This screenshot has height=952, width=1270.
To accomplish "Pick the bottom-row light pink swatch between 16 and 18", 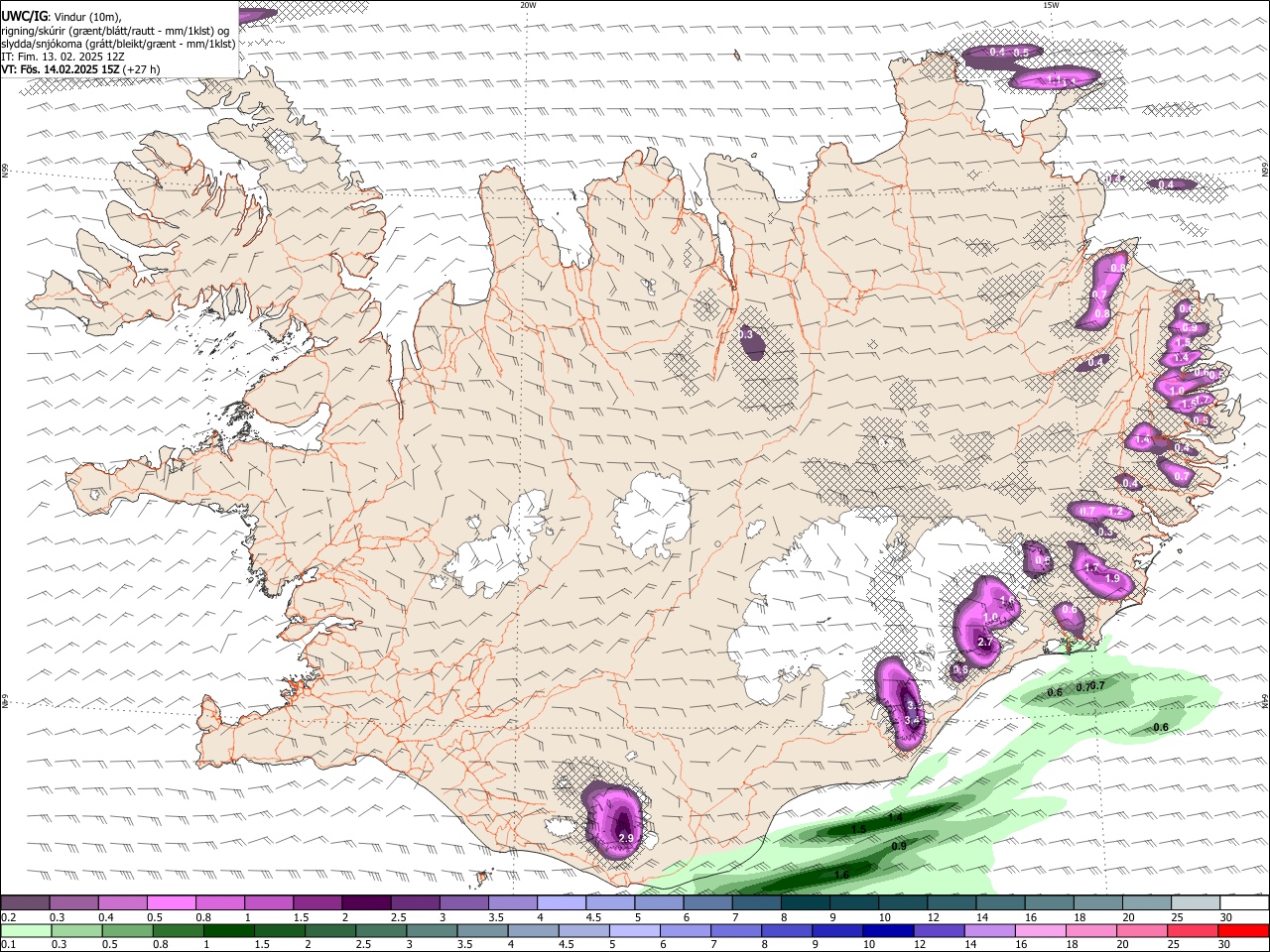I will (x=1040, y=930).
